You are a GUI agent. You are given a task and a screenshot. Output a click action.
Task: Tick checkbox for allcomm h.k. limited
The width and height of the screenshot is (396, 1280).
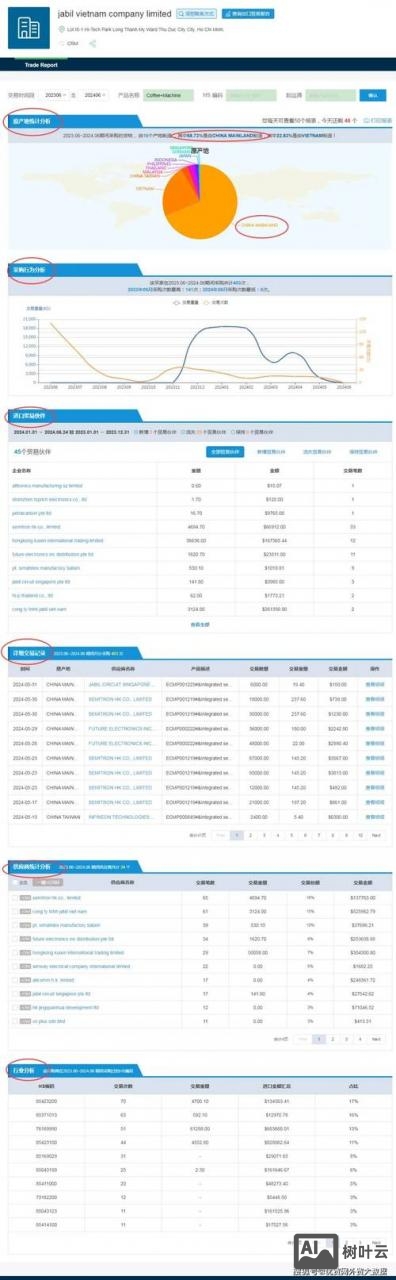point(15,980)
